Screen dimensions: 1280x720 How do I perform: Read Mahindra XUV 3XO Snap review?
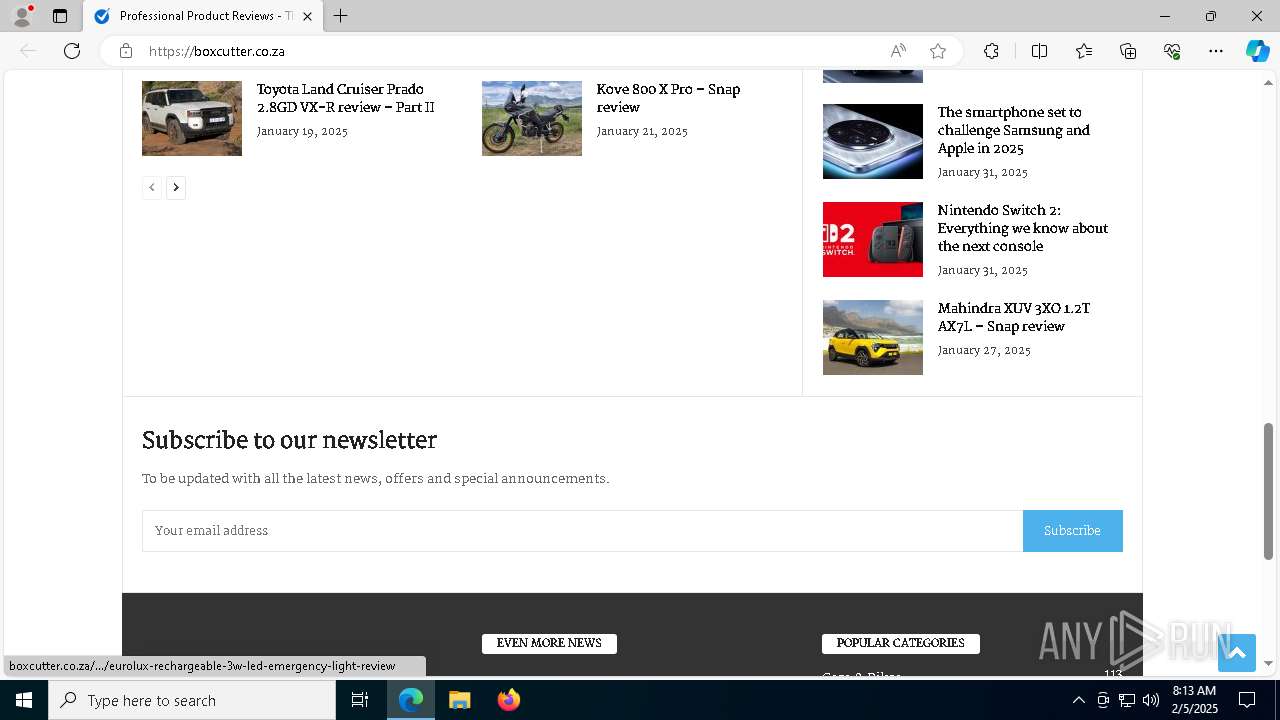(1013, 317)
